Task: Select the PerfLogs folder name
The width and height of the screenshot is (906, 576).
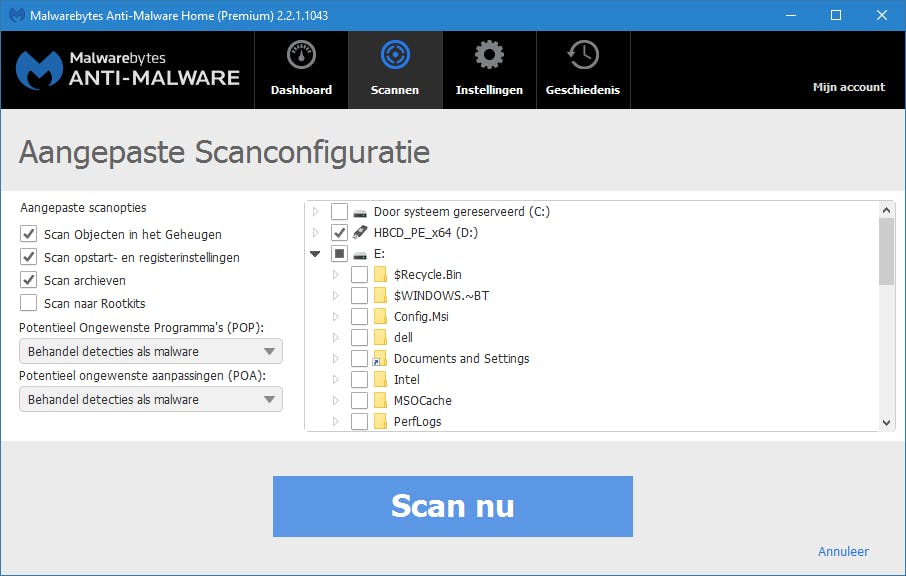Action: (x=417, y=421)
